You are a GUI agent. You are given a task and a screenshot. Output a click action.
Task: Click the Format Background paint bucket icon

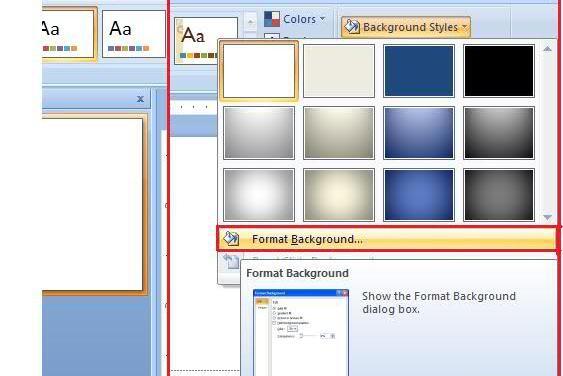click(231, 238)
